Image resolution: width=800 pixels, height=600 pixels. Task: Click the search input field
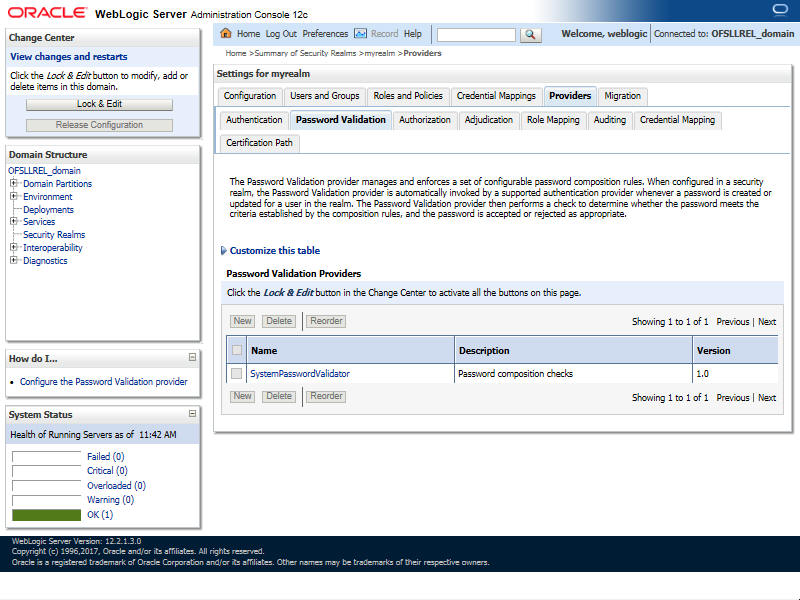click(477, 35)
